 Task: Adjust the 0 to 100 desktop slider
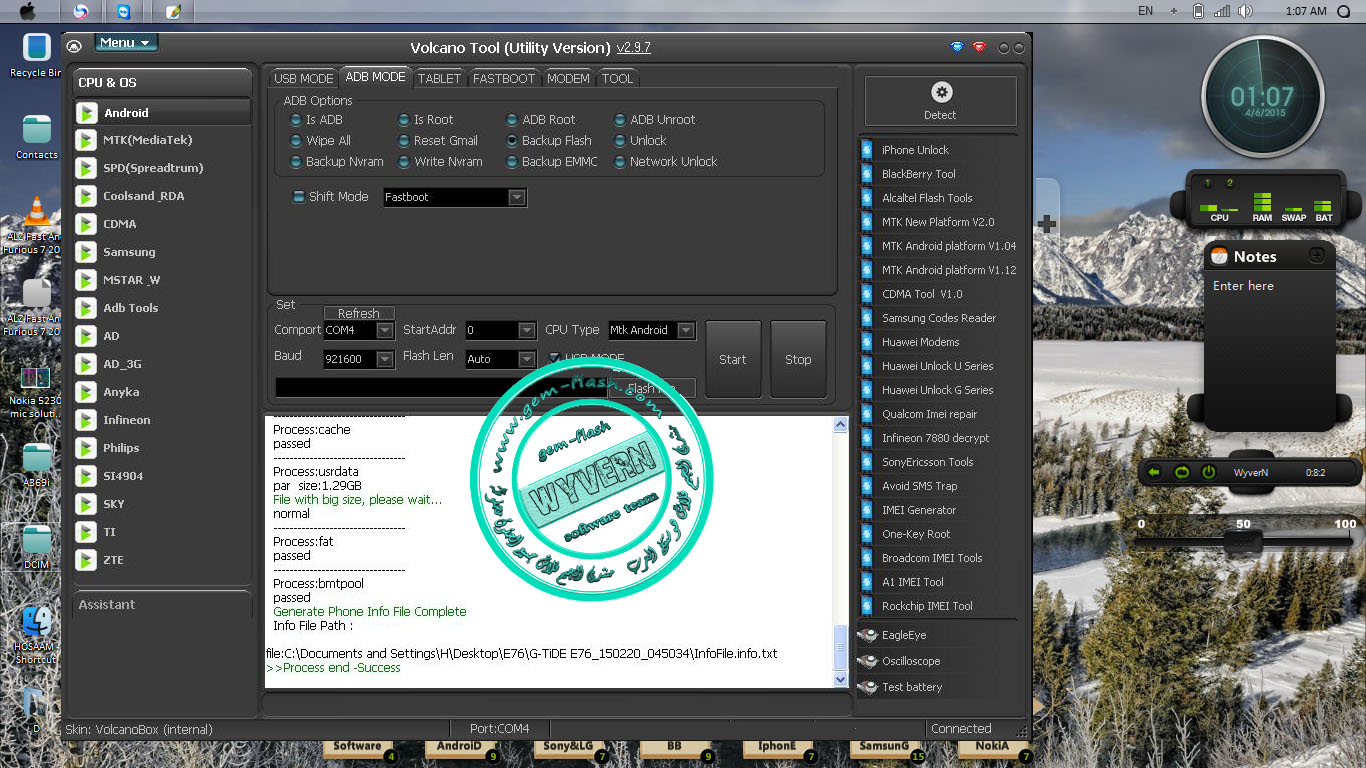click(x=1244, y=540)
